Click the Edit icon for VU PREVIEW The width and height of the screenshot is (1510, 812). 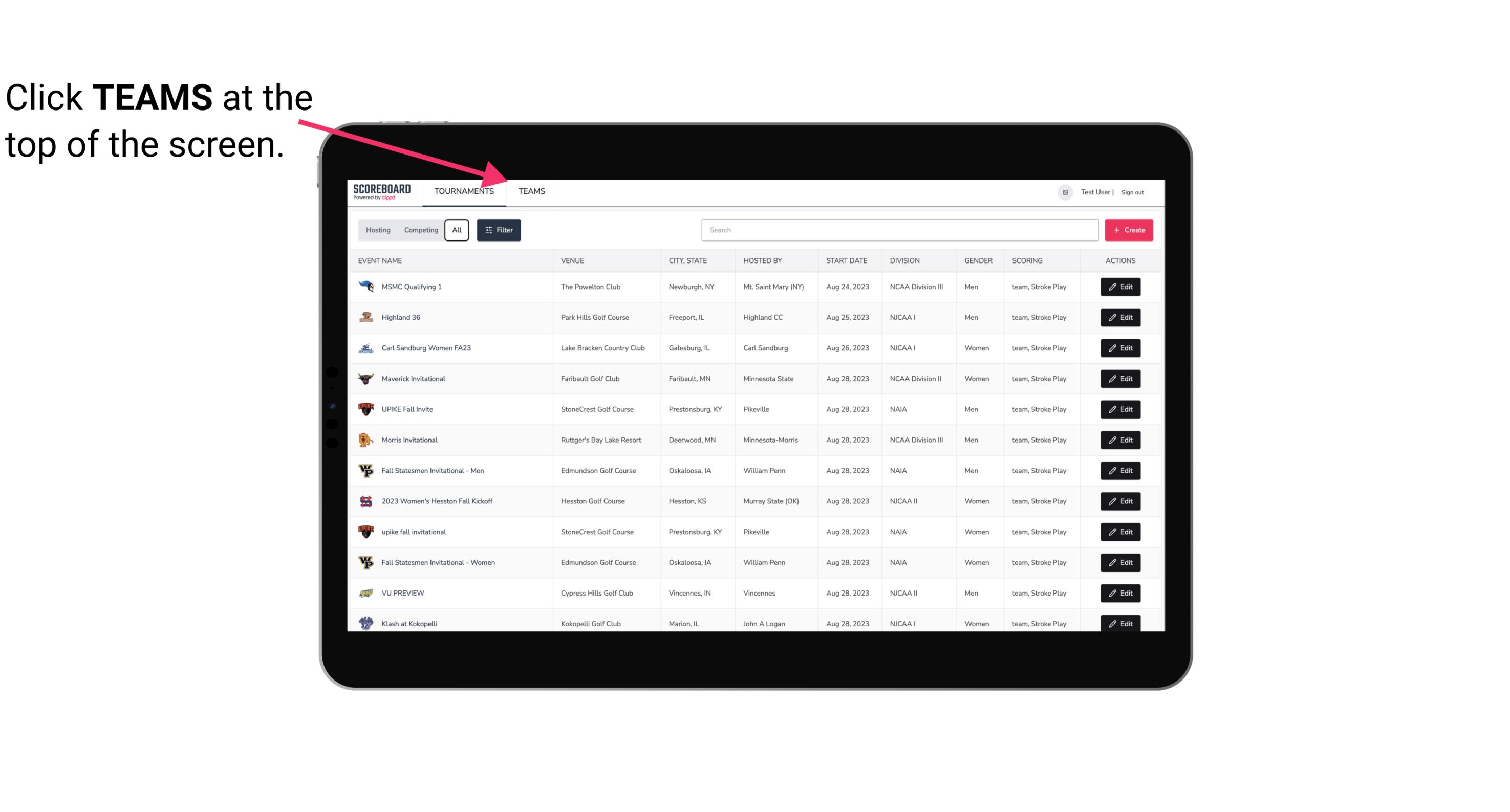coord(1120,592)
